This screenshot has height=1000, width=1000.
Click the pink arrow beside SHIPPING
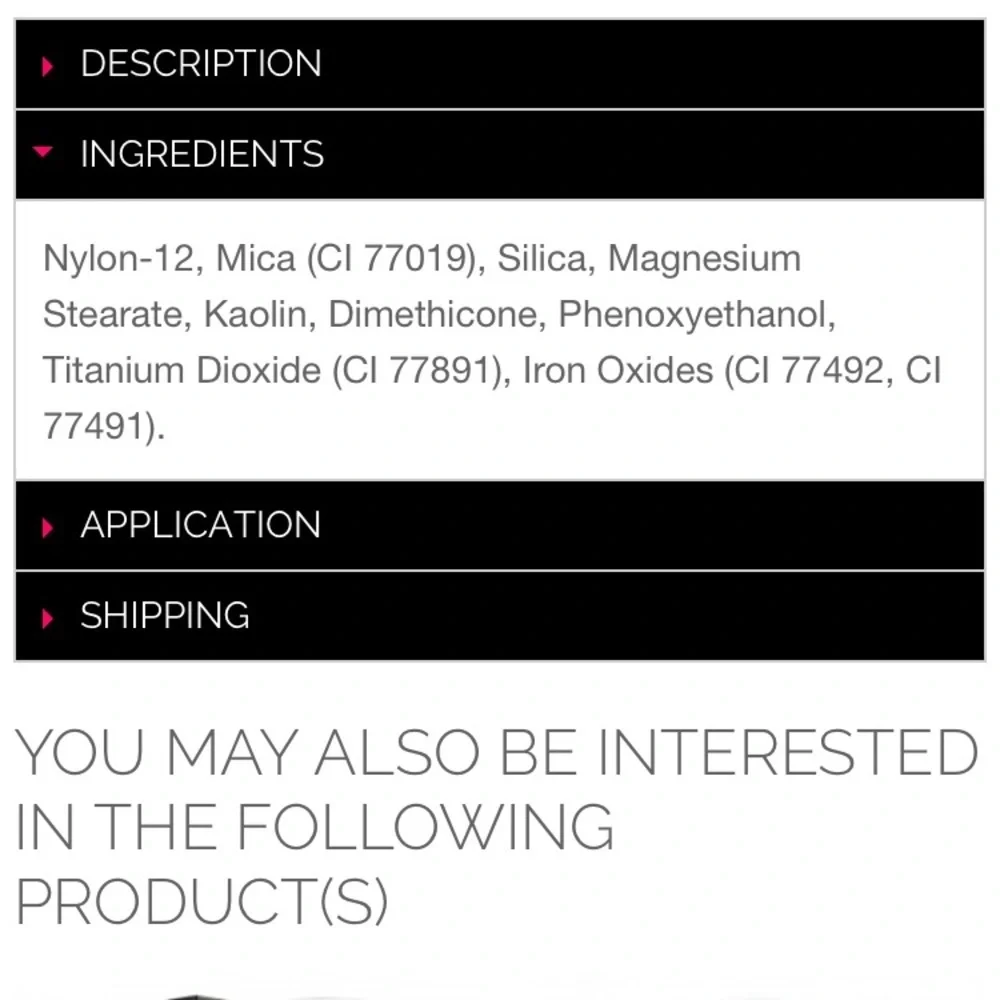pos(47,618)
